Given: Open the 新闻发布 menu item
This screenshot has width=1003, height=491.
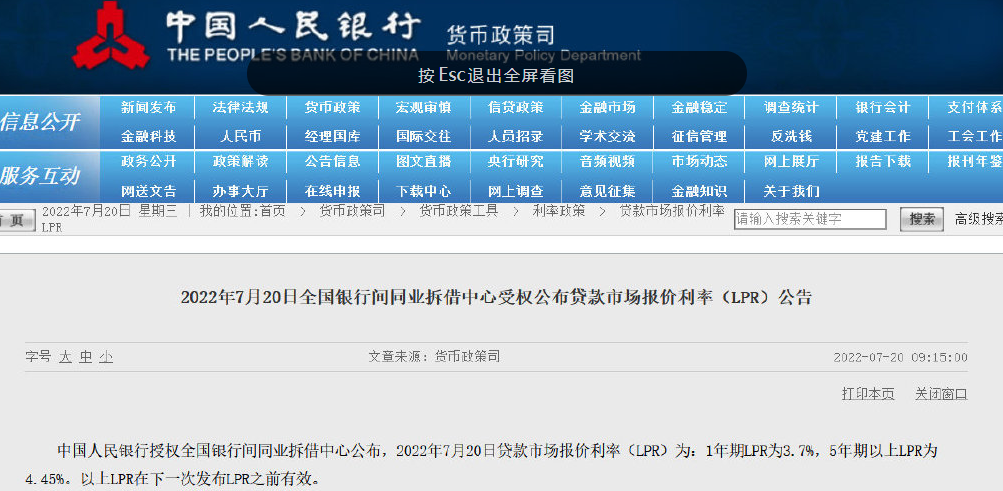Looking at the screenshot, I should tap(148, 107).
